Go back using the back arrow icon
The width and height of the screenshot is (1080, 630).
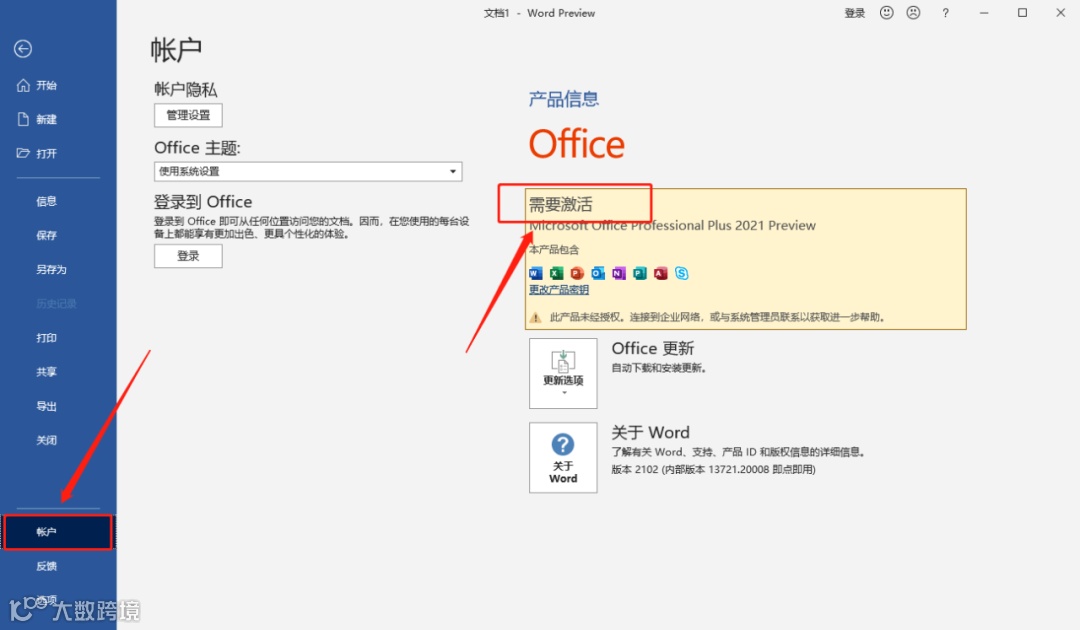coord(23,49)
